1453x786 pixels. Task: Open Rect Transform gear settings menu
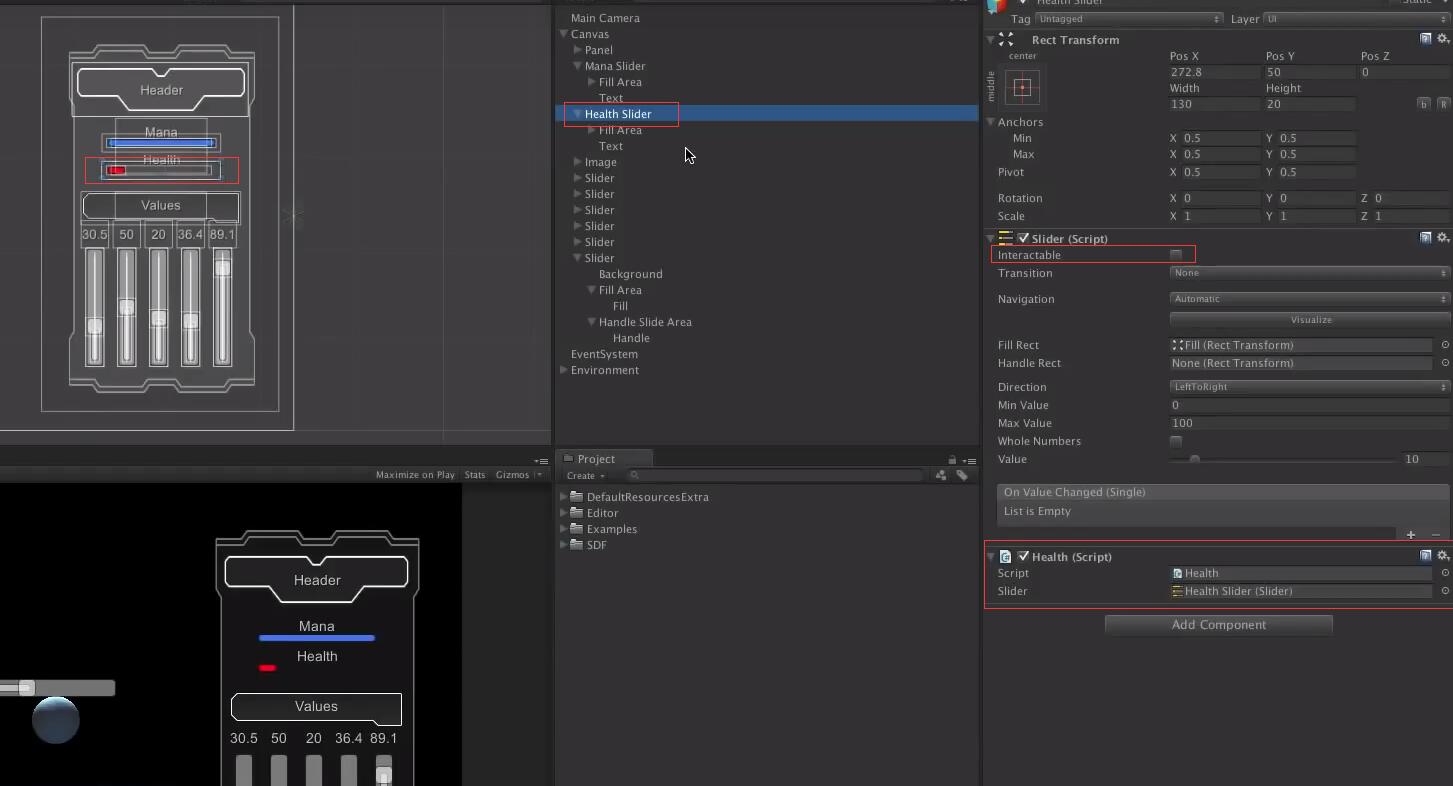tap(1442, 39)
